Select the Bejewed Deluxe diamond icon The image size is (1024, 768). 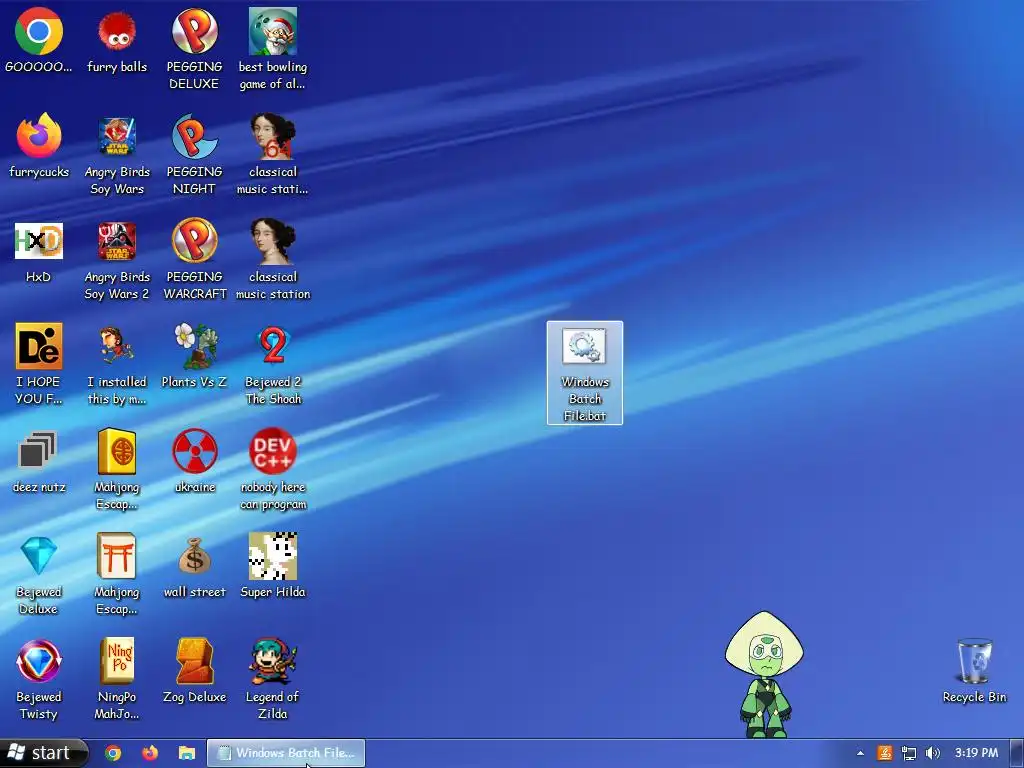pyautogui.click(x=39, y=575)
